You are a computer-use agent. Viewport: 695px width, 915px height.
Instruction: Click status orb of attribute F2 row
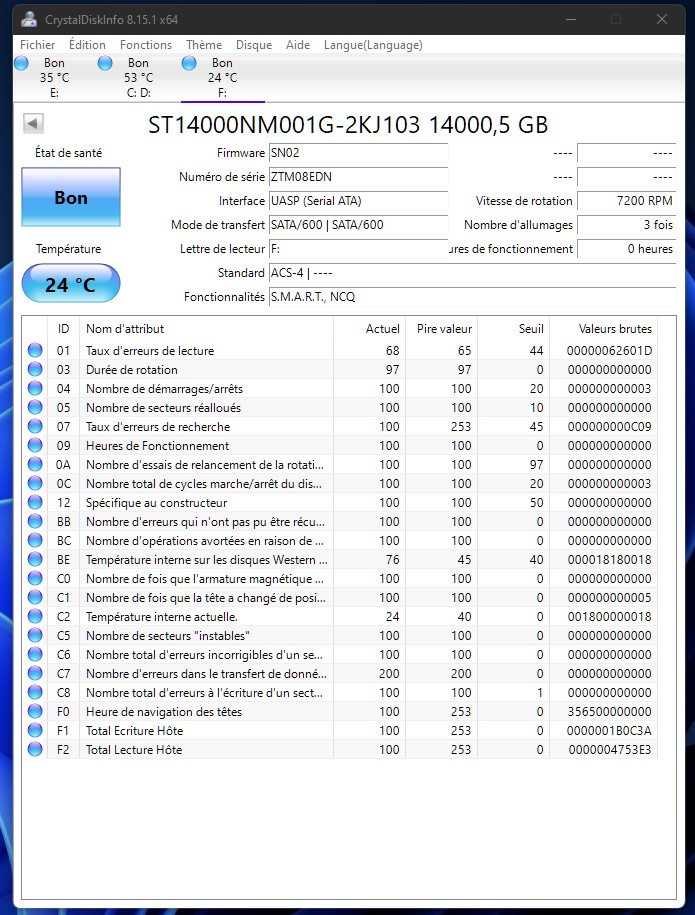(35, 749)
